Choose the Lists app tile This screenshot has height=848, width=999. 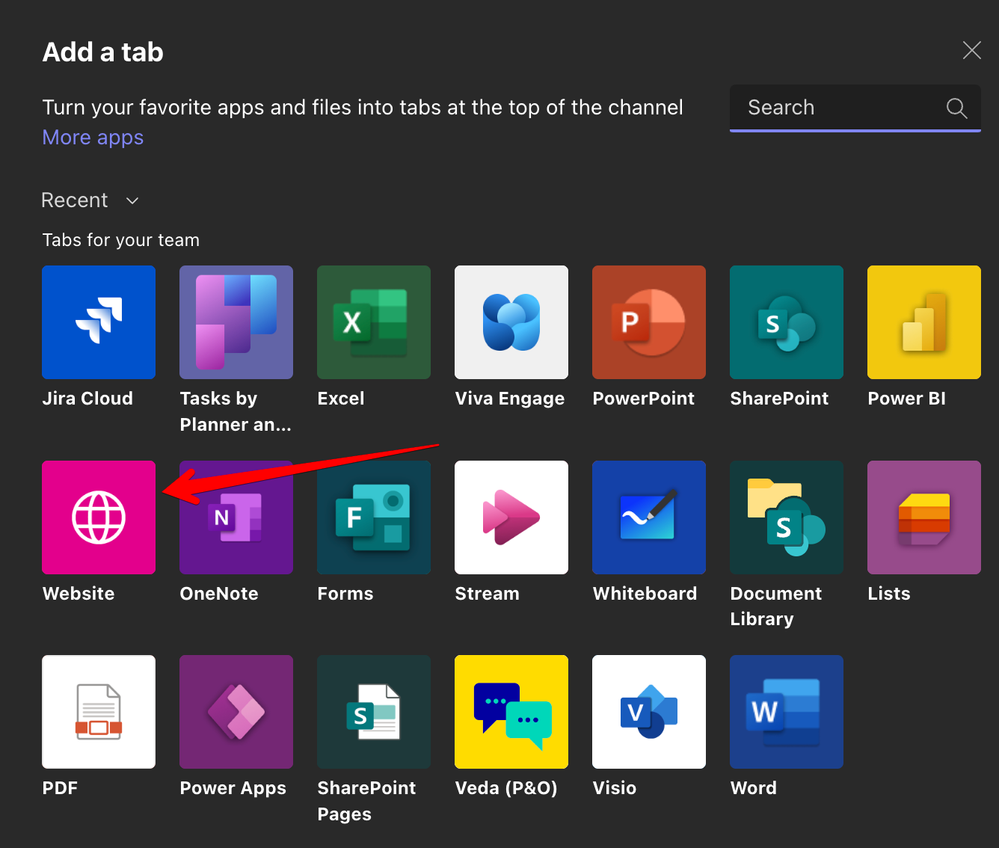[924, 517]
